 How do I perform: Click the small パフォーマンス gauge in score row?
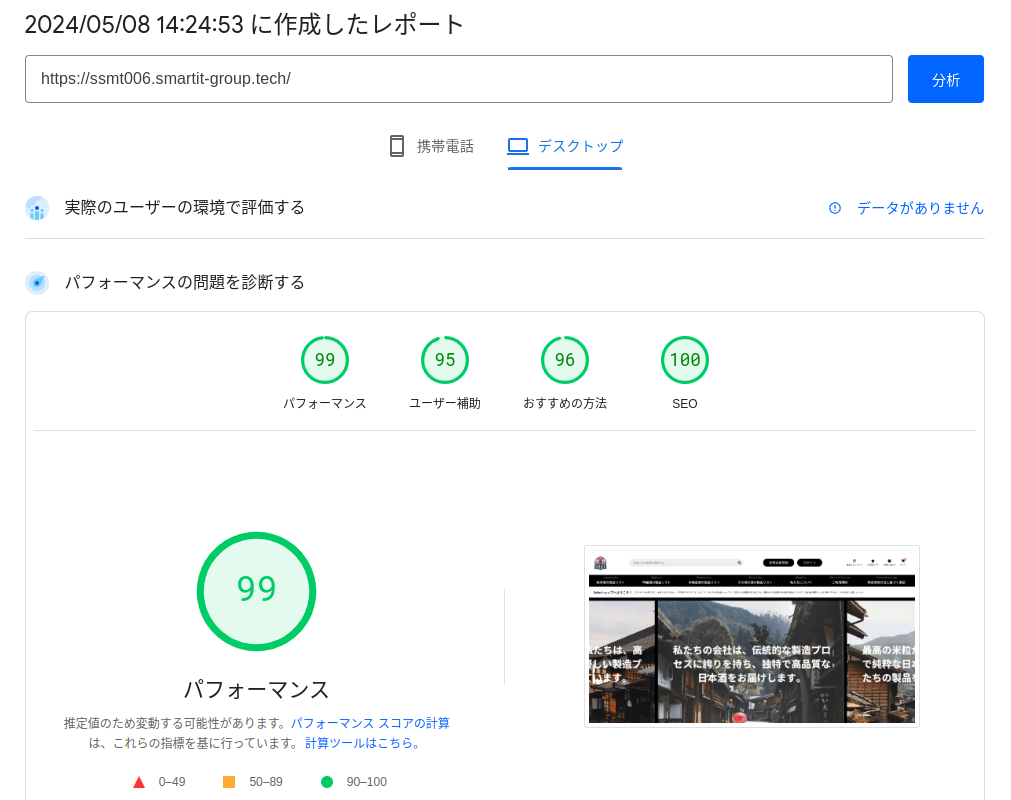coord(325,360)
